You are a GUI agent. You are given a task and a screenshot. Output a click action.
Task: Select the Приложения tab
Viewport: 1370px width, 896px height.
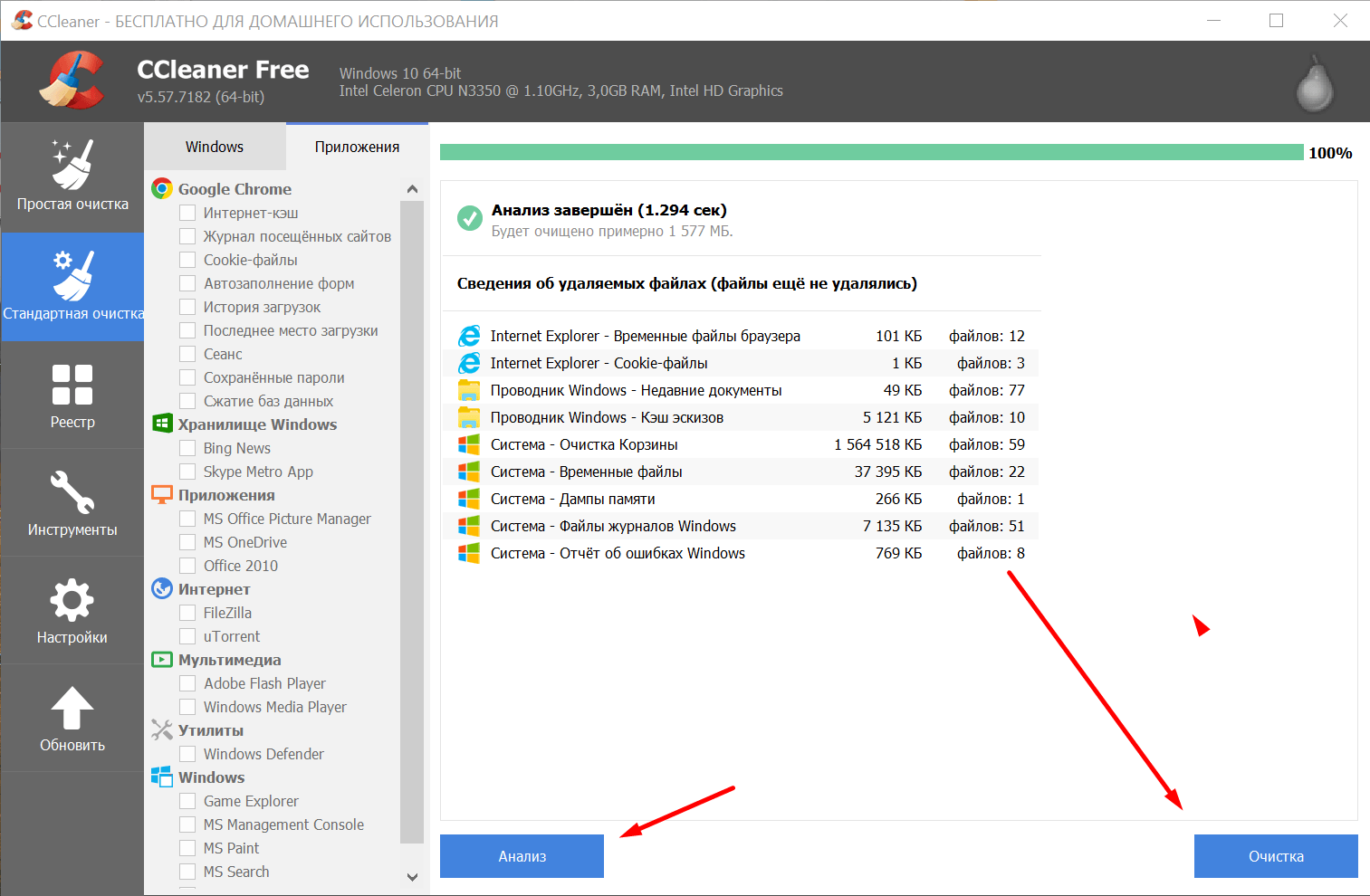[x=357, y=147]
